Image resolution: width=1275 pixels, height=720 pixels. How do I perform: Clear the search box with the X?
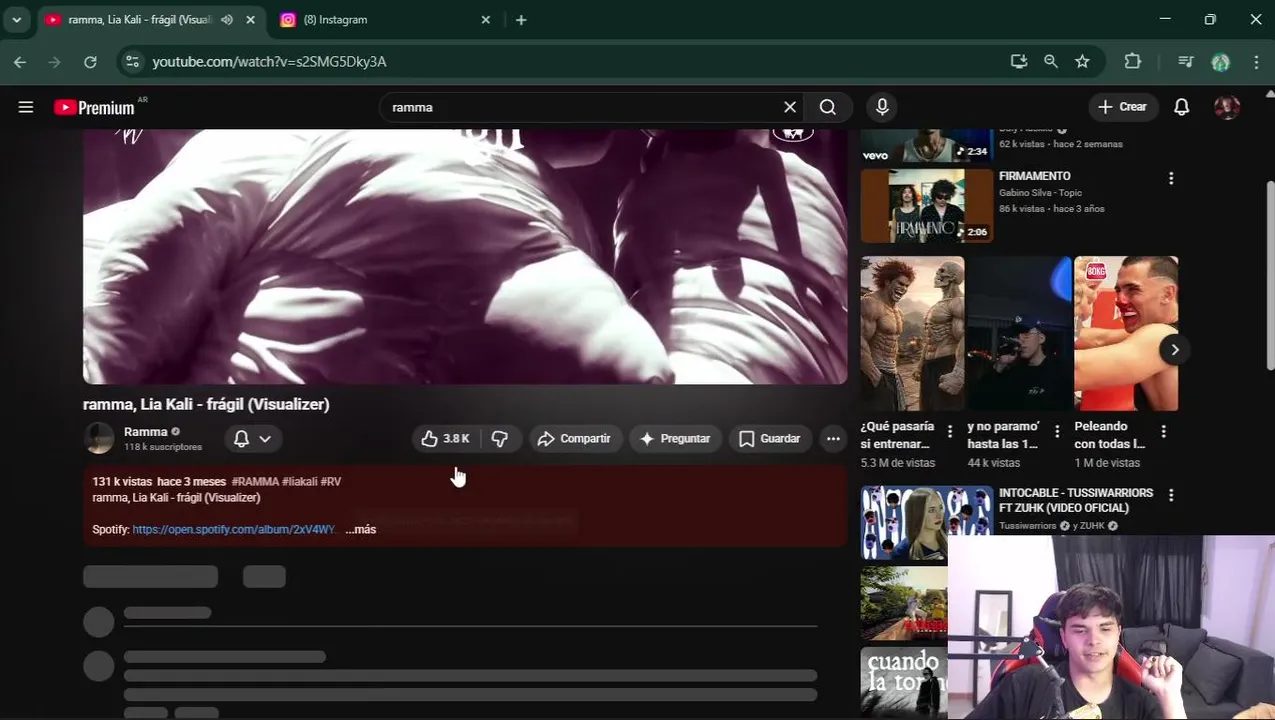(x=790, y=107)
